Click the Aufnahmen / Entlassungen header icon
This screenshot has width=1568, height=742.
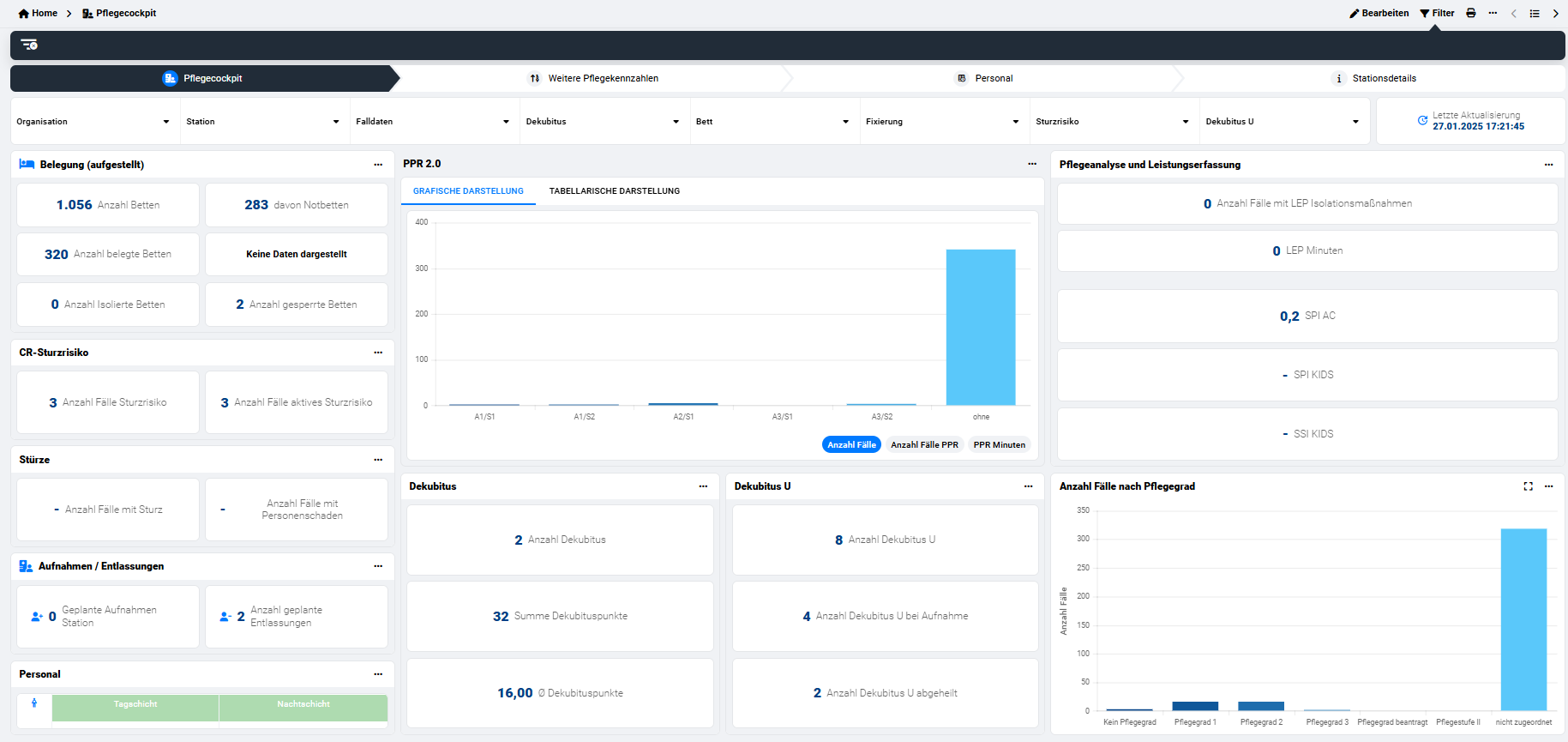coord(26,566)
